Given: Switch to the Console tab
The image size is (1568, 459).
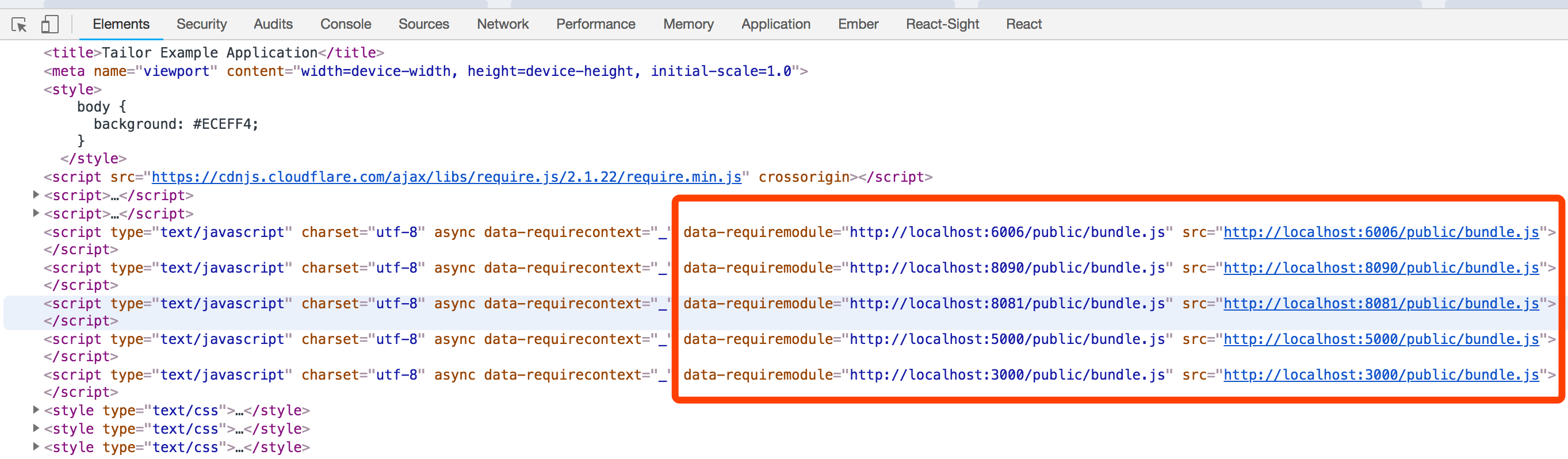Looking at the screenshot, I should [346, 24].
